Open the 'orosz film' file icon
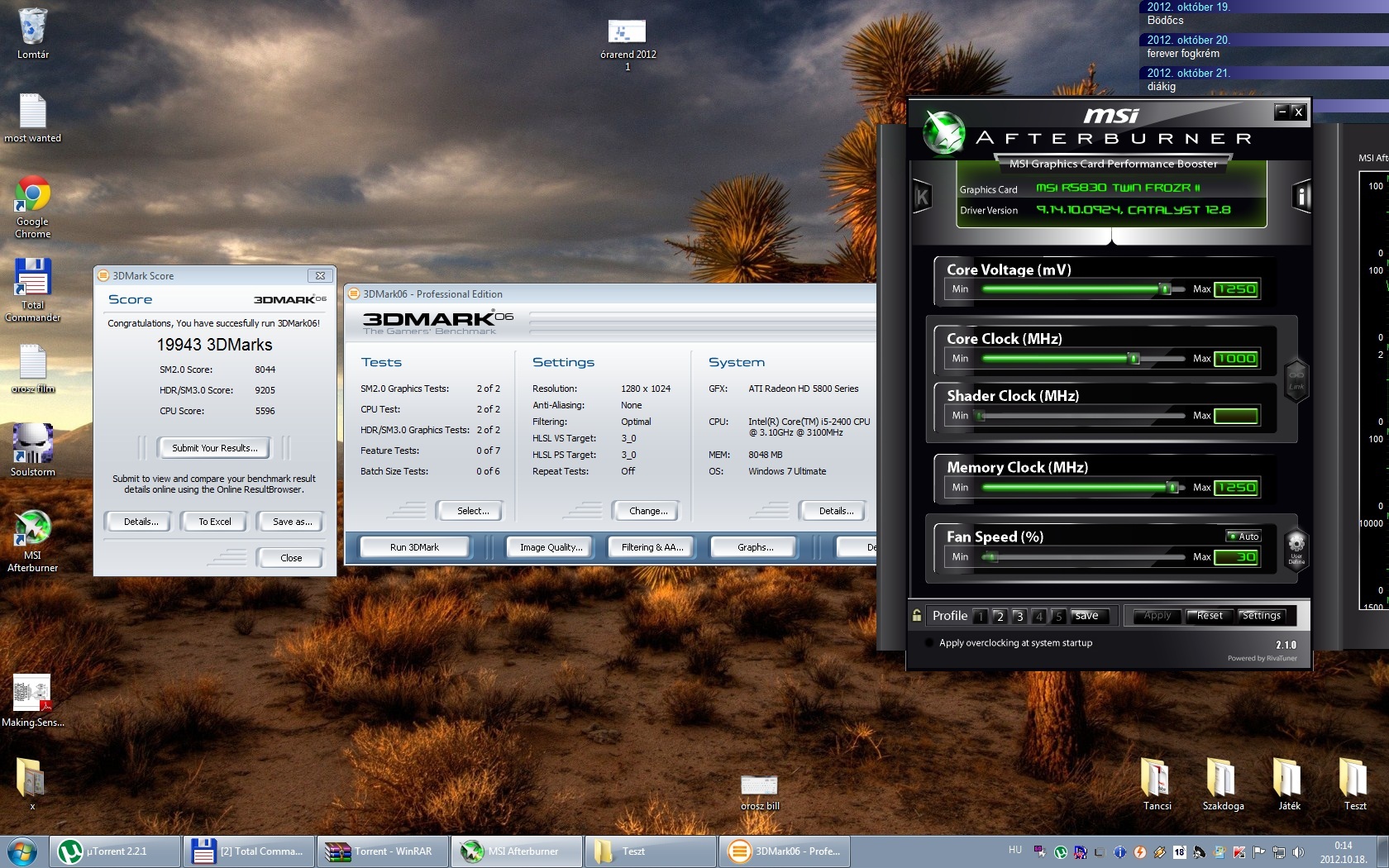Image resolution: width=1389 pixels, height=868 pixels. pyautogui.click(x=32, y=368)
